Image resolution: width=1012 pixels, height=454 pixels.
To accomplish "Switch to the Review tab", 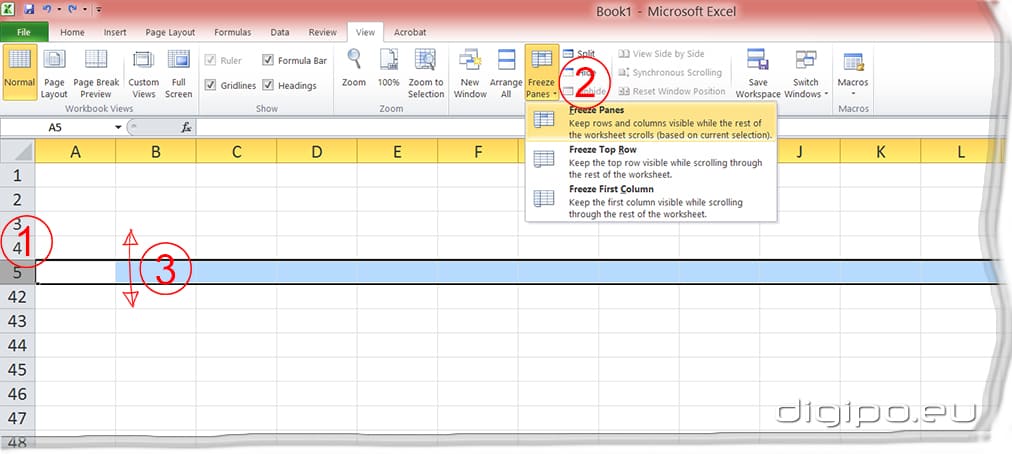I will point(322,32).
